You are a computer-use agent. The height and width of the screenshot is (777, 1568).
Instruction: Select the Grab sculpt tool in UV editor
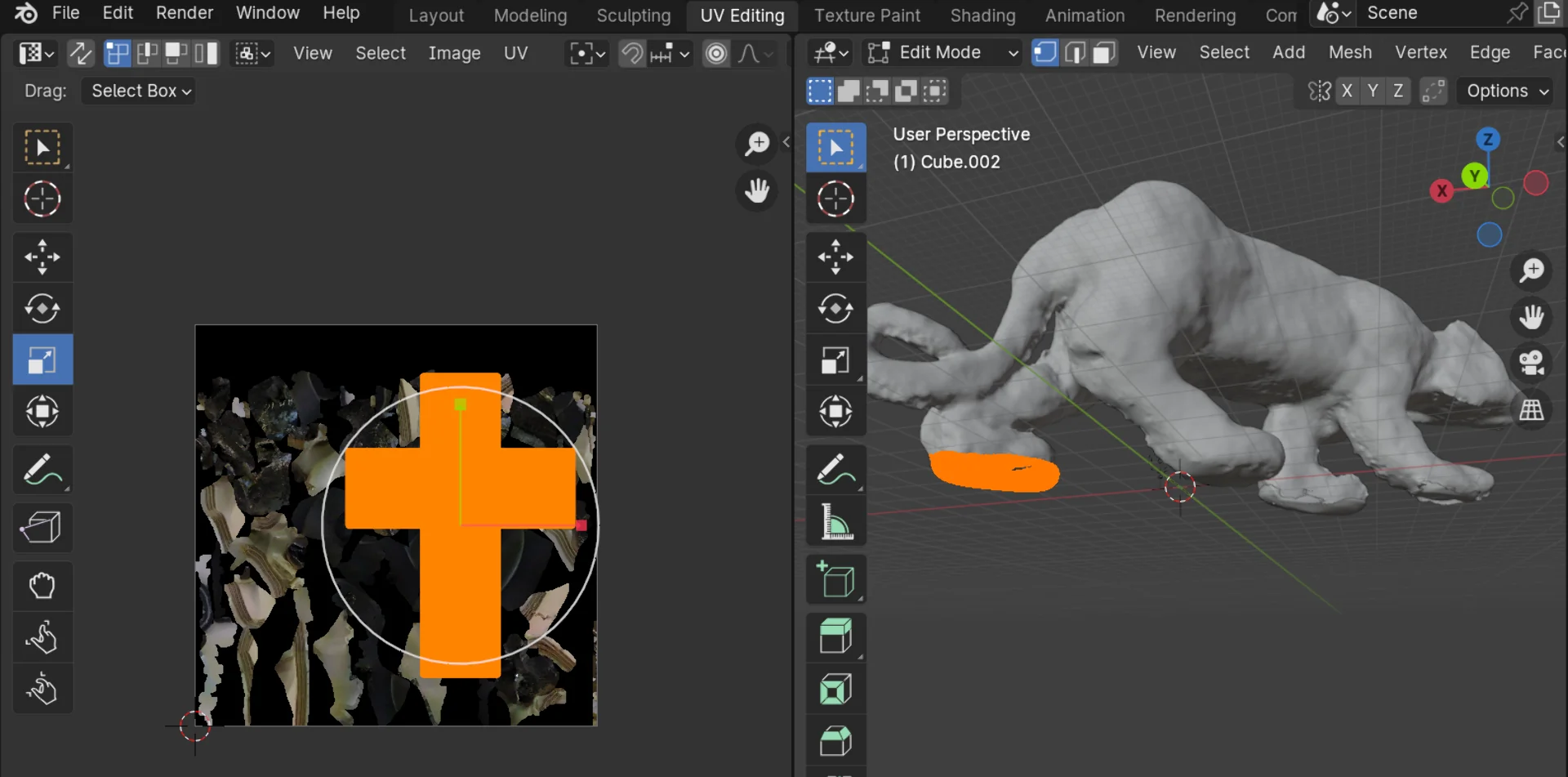tap(42, 586)
